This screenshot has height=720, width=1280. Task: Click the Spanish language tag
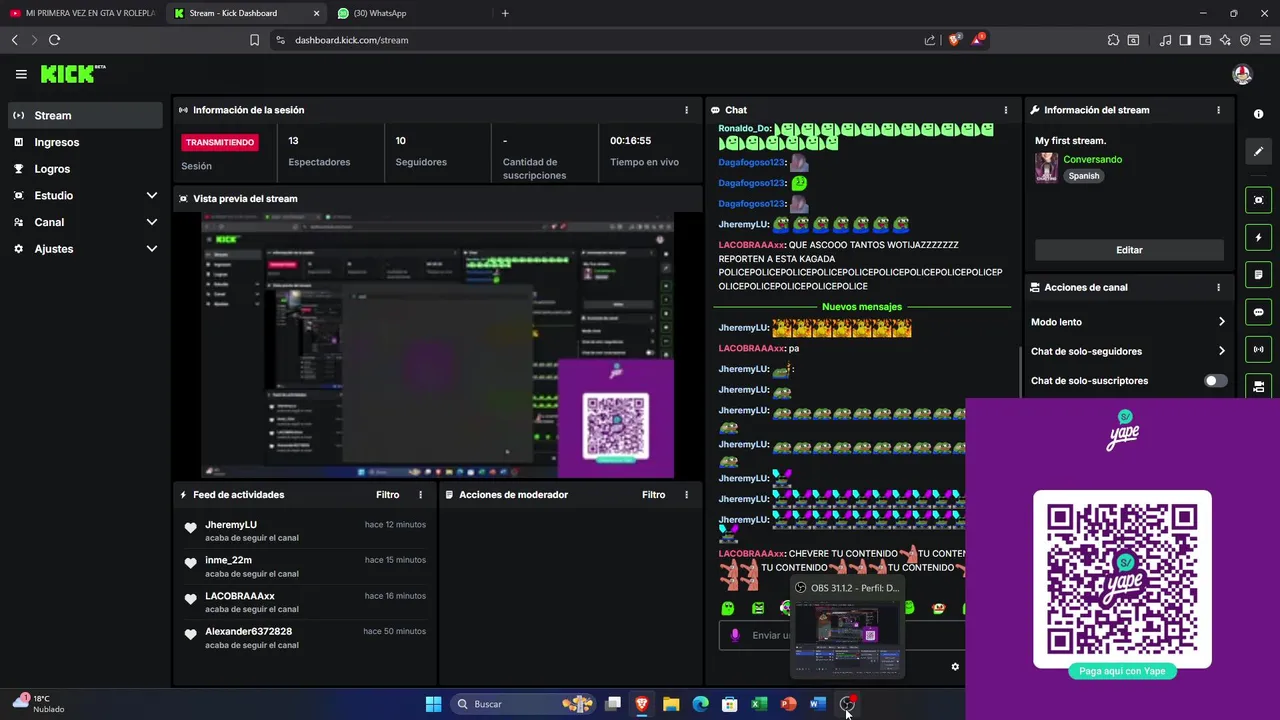click(1083, 176)
